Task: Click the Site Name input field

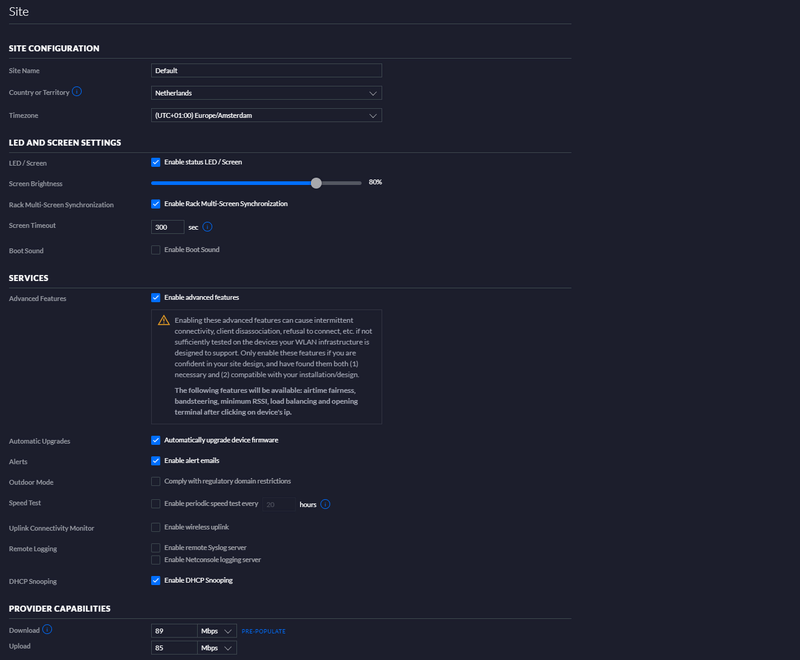Action: pyautogui.click(x=266, y=71)
